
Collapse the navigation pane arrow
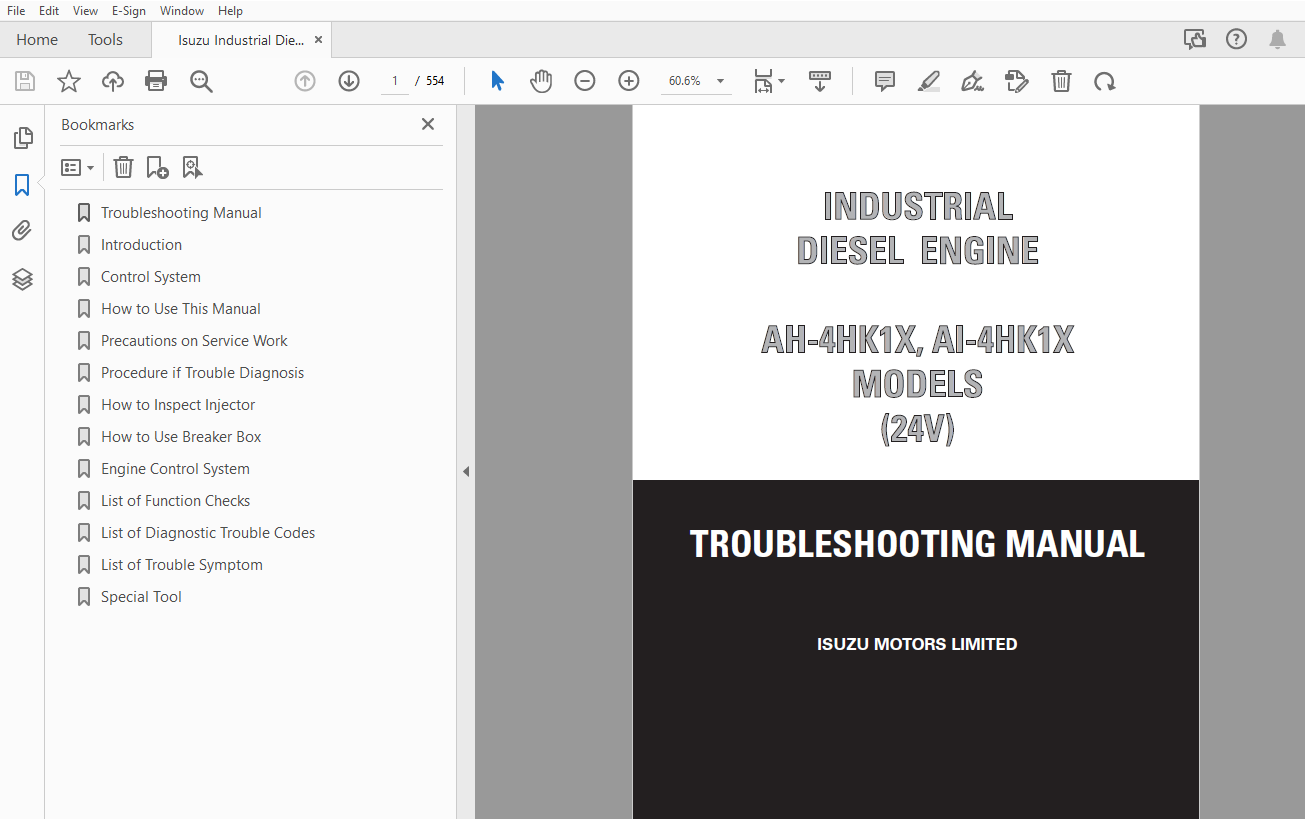(466, 471)
